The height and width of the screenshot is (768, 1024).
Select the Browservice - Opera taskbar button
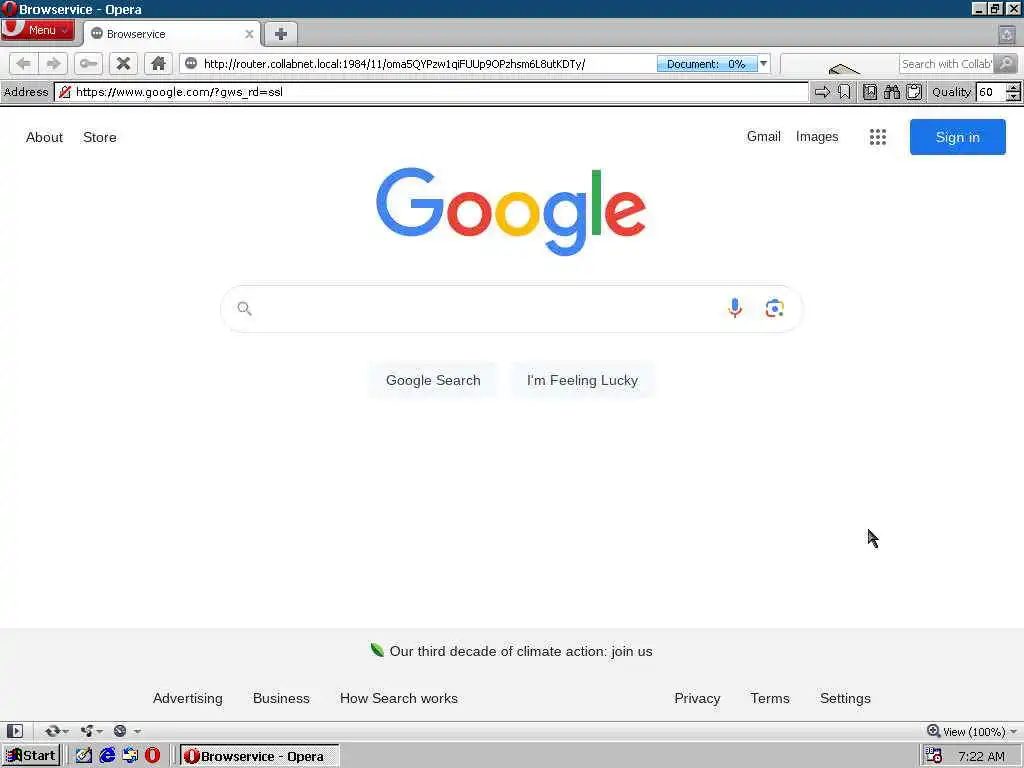click(259, 756)
